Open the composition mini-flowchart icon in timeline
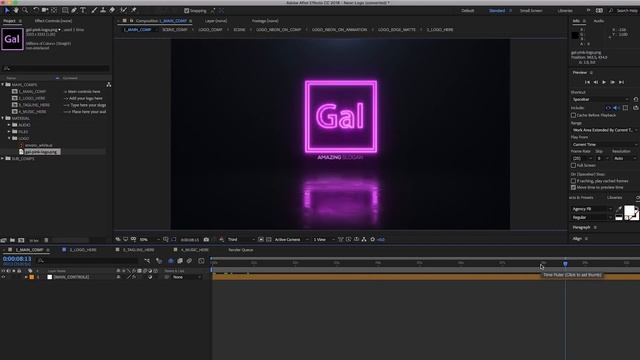This screenshot has height=360, width=640. click(x=147, y=261)
